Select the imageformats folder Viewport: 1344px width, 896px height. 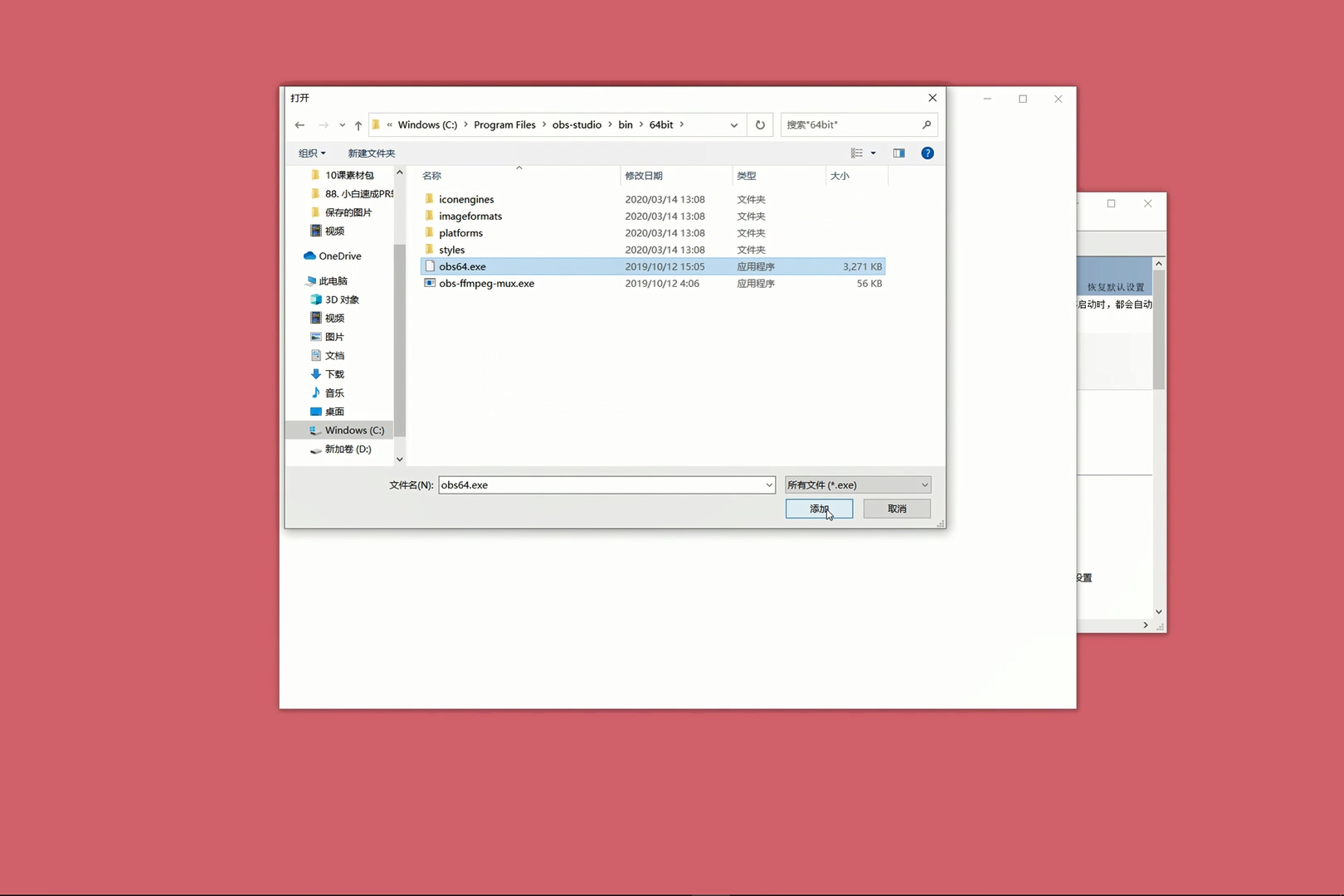coord(653,217)
